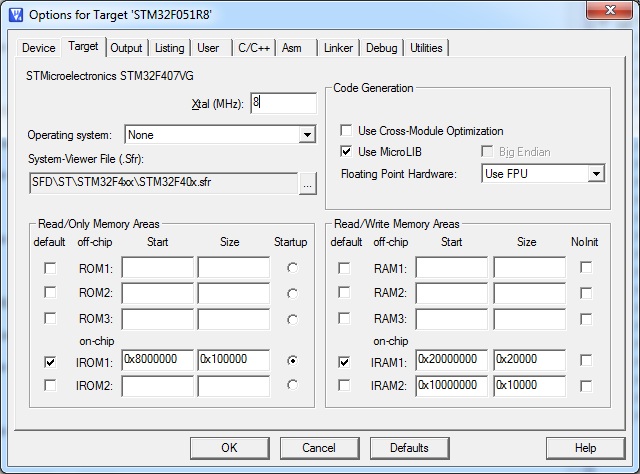This screenshot has width=640, height=474.
Task: Enable Use Cross-Module Optimization
Action: tap(346, 131)
